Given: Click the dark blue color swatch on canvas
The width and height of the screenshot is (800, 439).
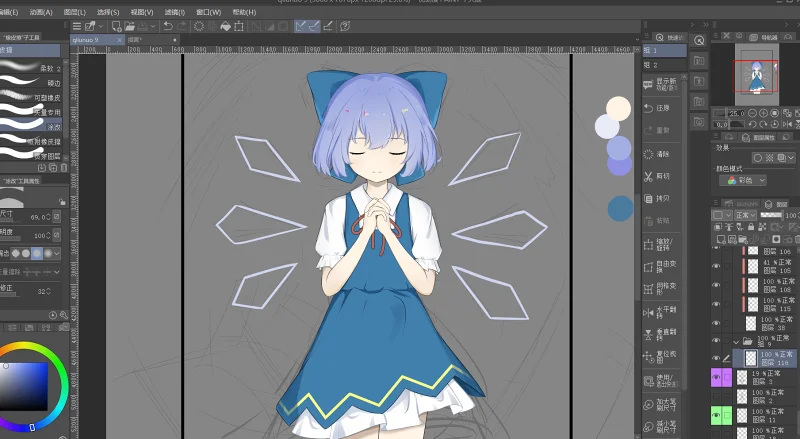Looking at the screenshot, I should click(620, 208).
